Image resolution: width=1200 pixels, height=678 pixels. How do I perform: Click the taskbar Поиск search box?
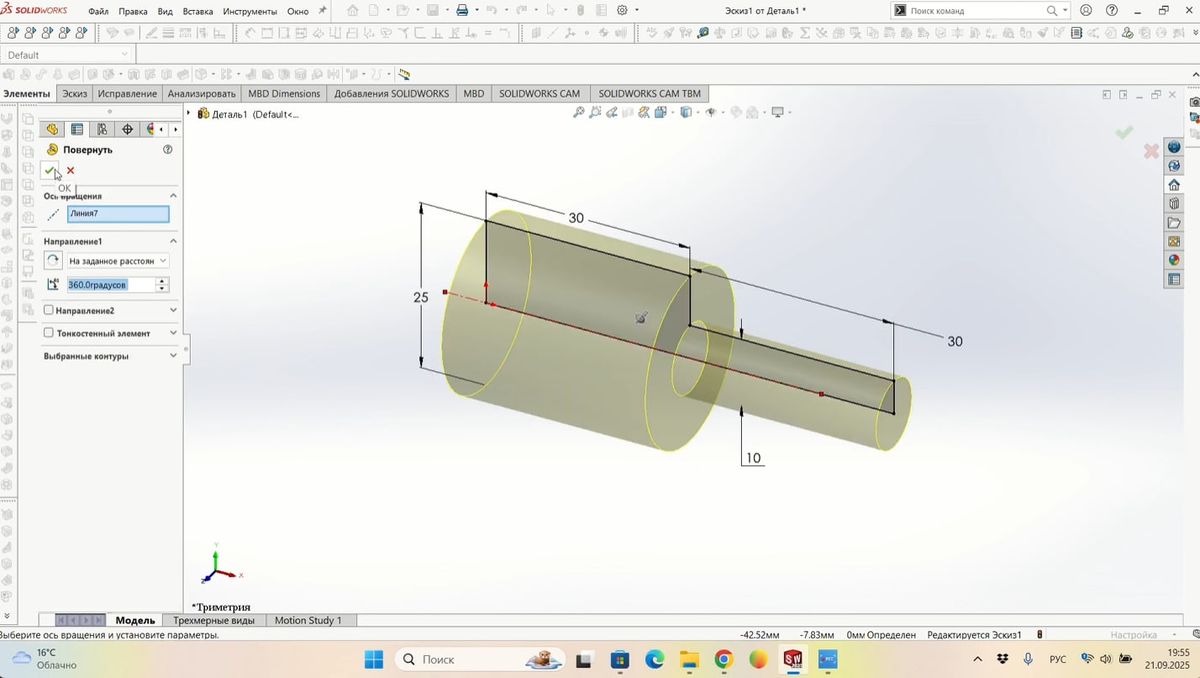click(479, 659)
